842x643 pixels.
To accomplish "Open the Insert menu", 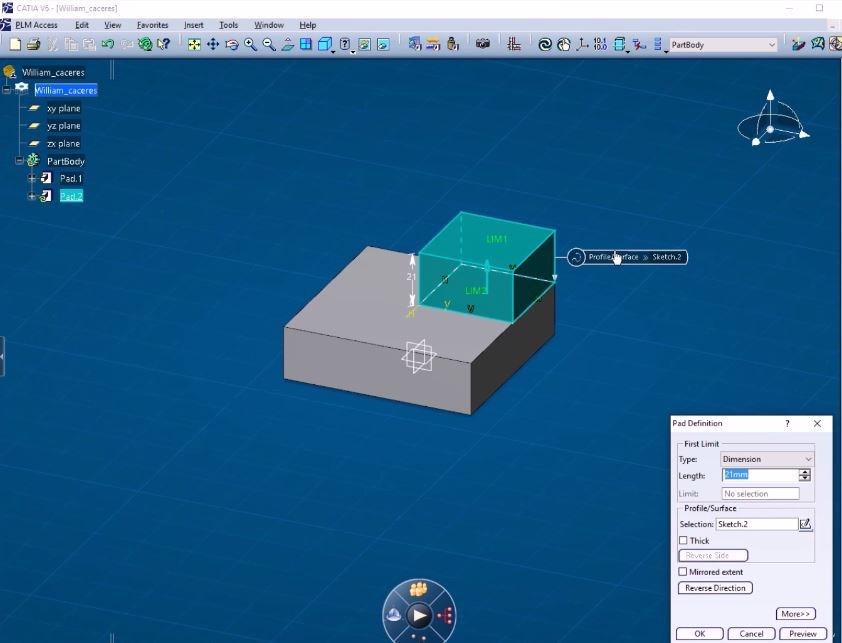I will pos(193,25).
